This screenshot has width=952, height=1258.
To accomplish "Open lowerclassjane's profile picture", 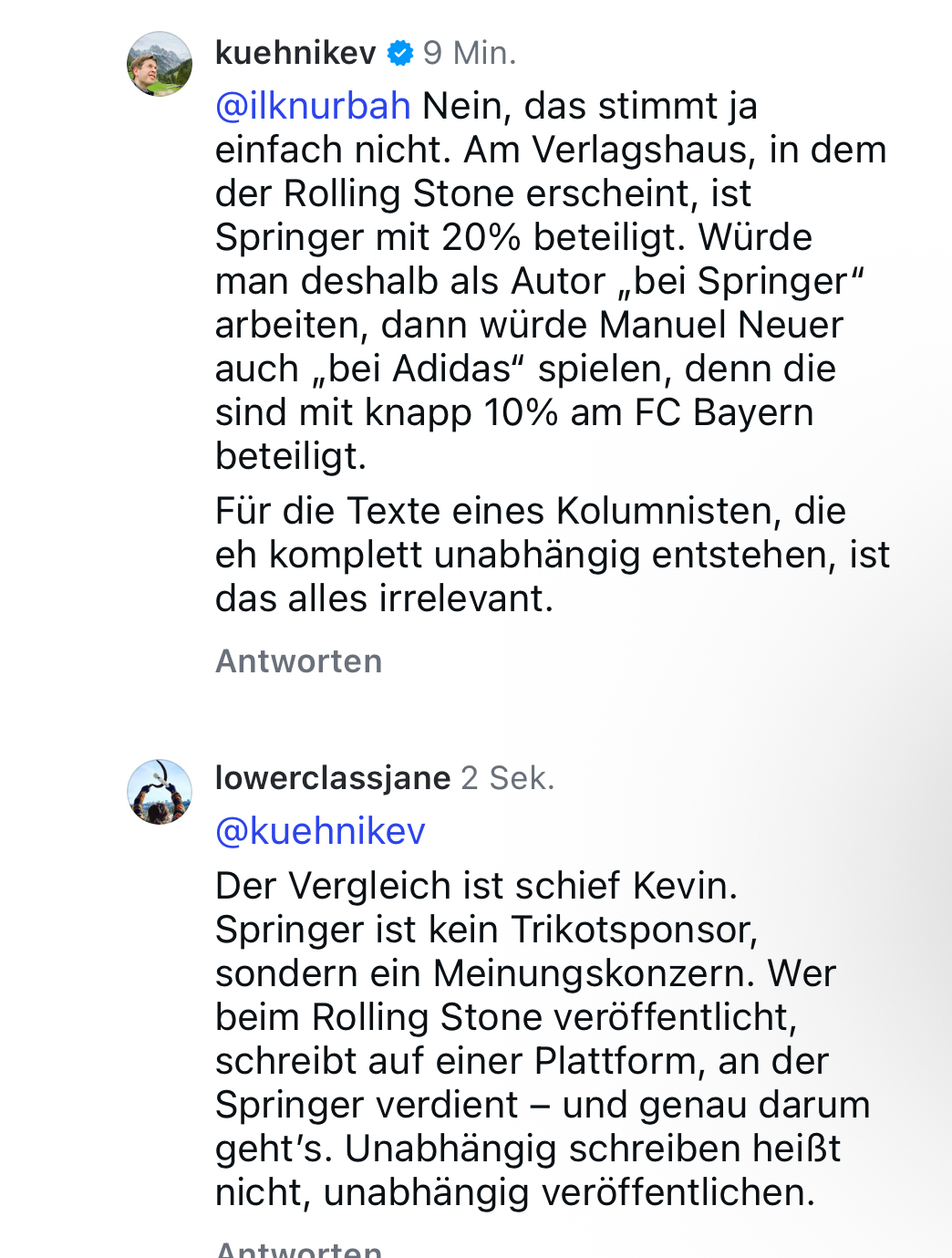I will (x=160, y=792).
